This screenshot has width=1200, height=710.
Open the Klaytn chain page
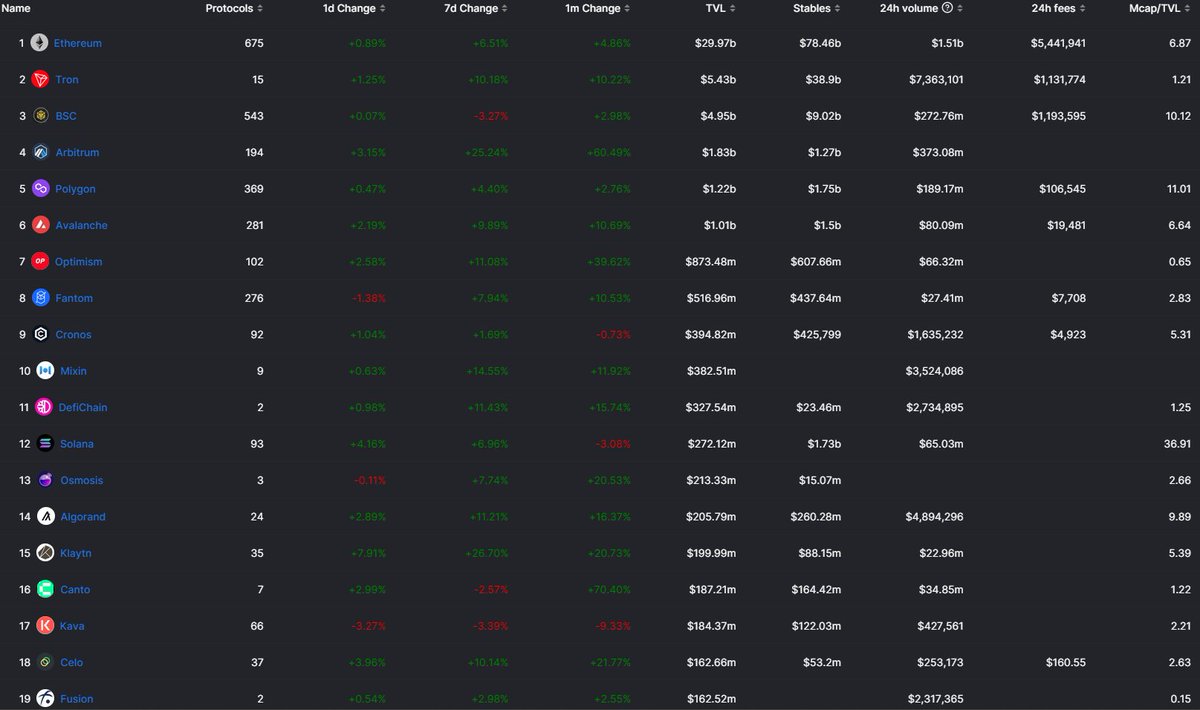tap(74, 552)
